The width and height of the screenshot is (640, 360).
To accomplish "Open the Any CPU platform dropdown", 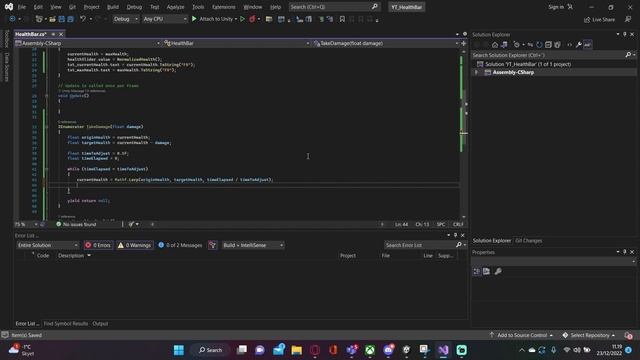I will coord(165,19).
